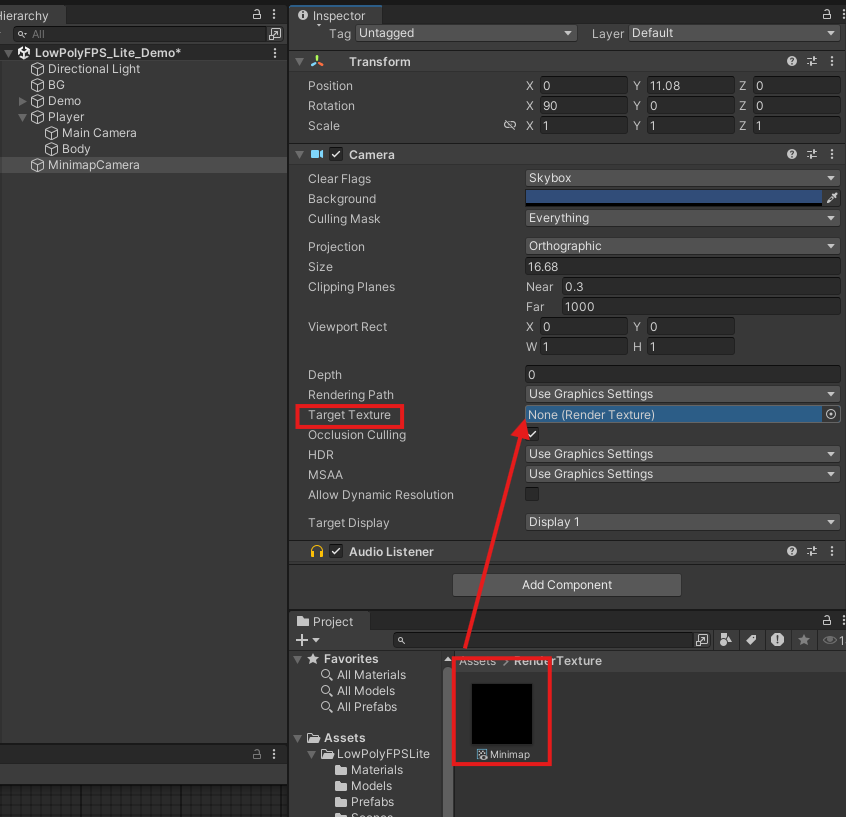Image resolution: width=846 pixels, height=817 pixels.
Task: Open Camera component preset selector
Action: (x=812, y=154)
